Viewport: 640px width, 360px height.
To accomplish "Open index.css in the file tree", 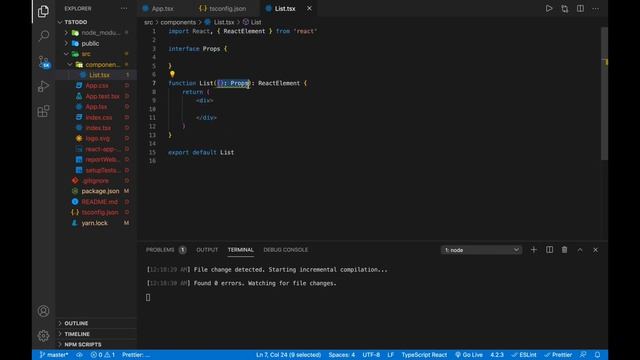I will 96,118.
